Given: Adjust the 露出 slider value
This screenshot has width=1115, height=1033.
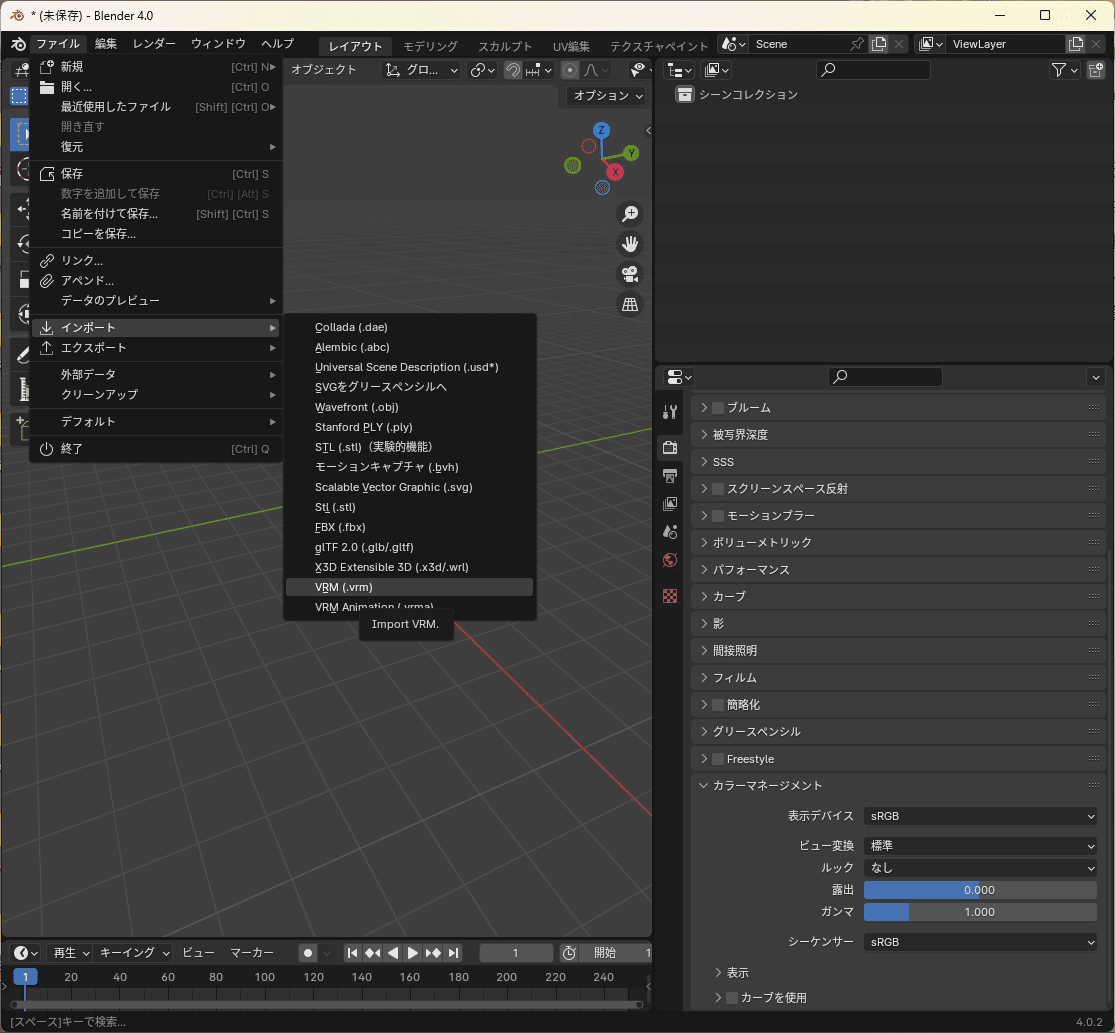Looking at the screenshot, I should click(980, 890).
